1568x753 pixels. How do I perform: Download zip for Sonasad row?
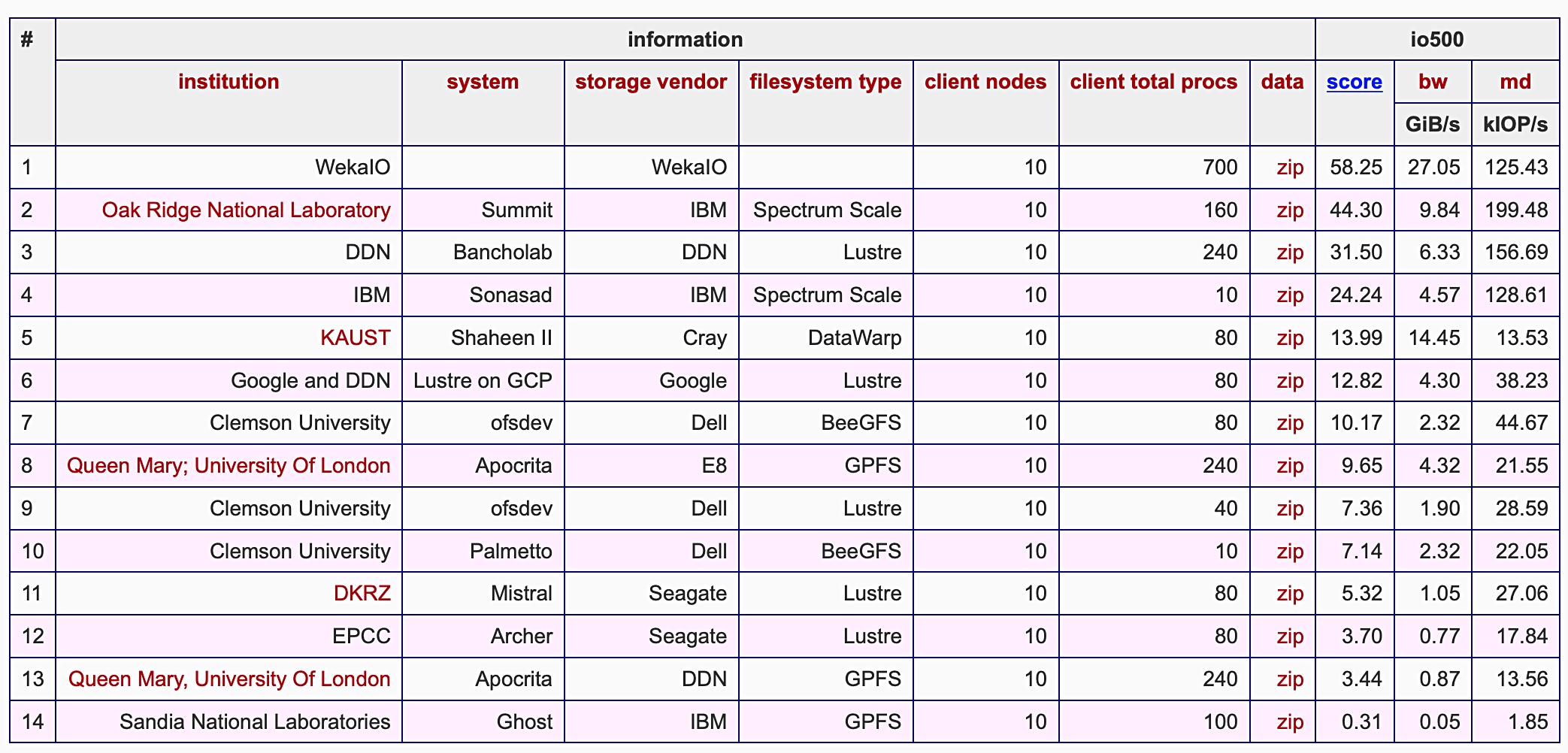tap(1290, 295)
